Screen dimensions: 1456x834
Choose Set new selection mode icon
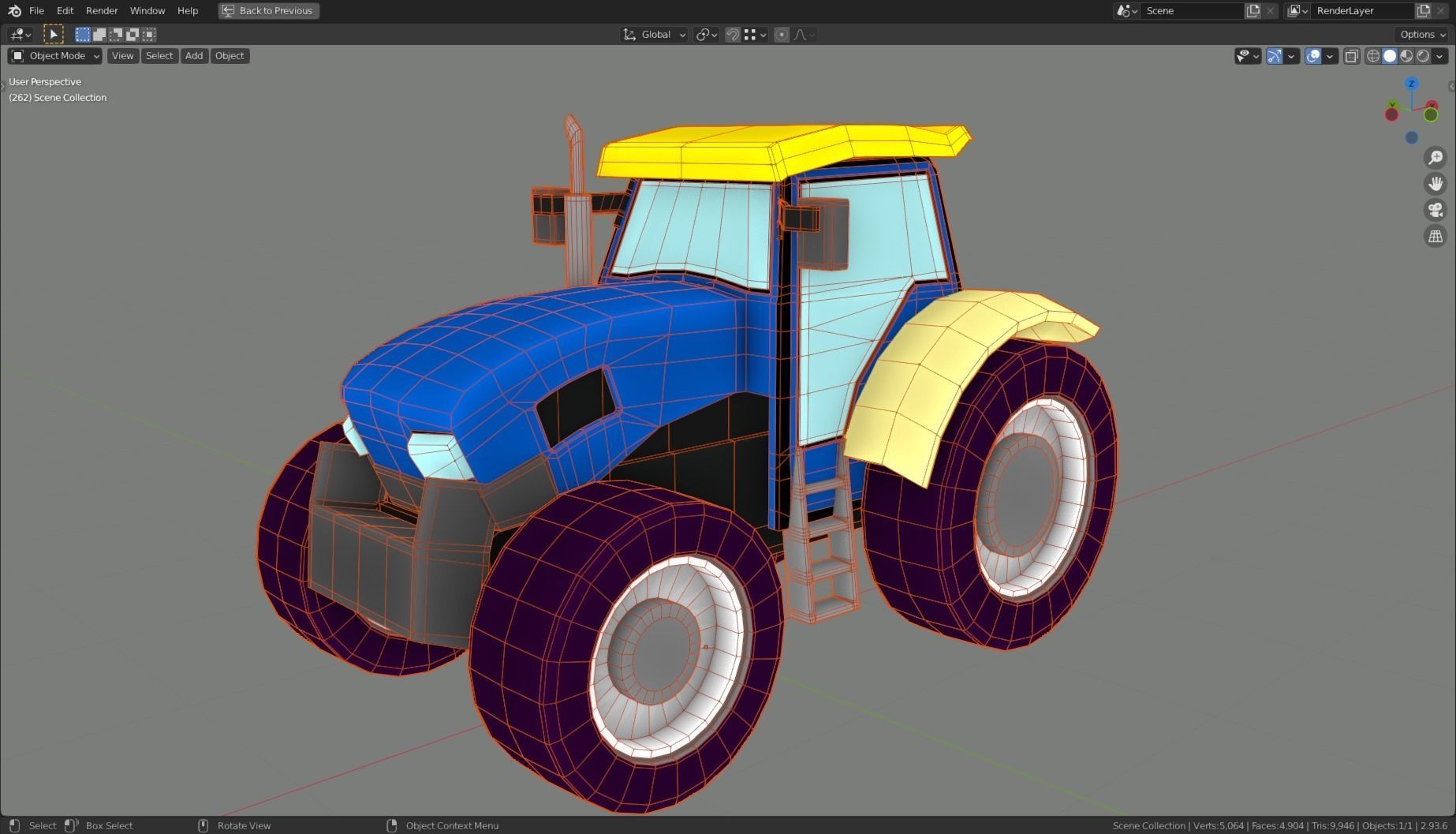click(83, 34)
